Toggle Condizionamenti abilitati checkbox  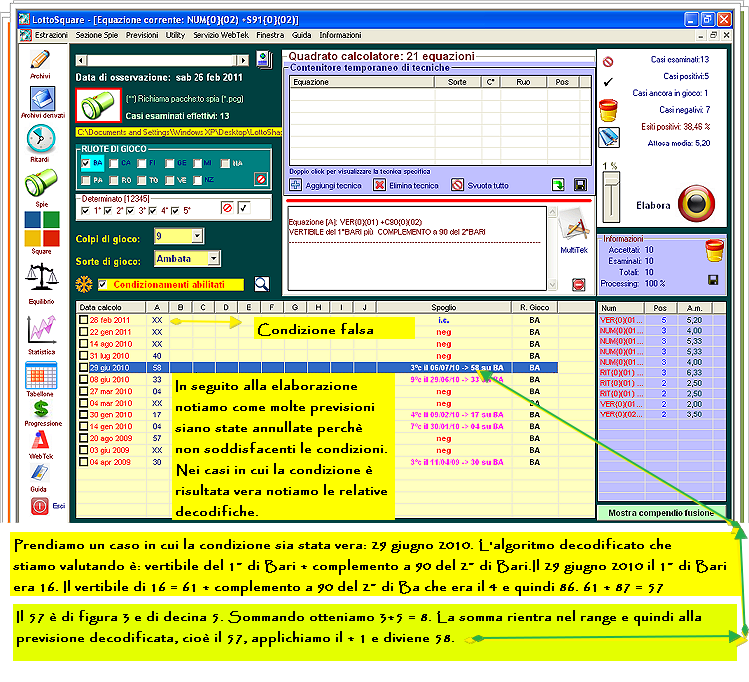(x=102, y=285)
